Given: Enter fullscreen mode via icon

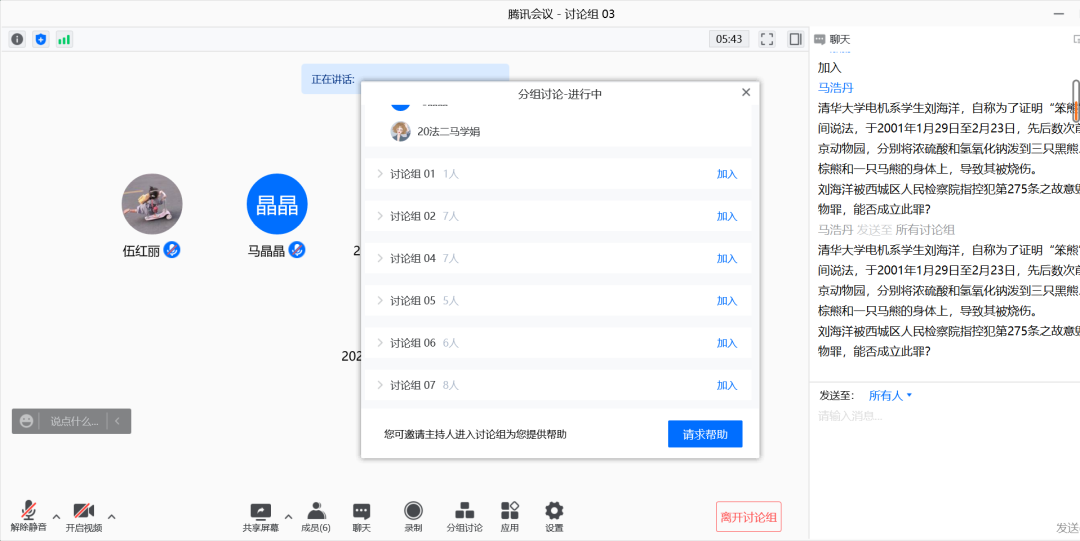Looking at the screenshot, I should click(767, 39).
